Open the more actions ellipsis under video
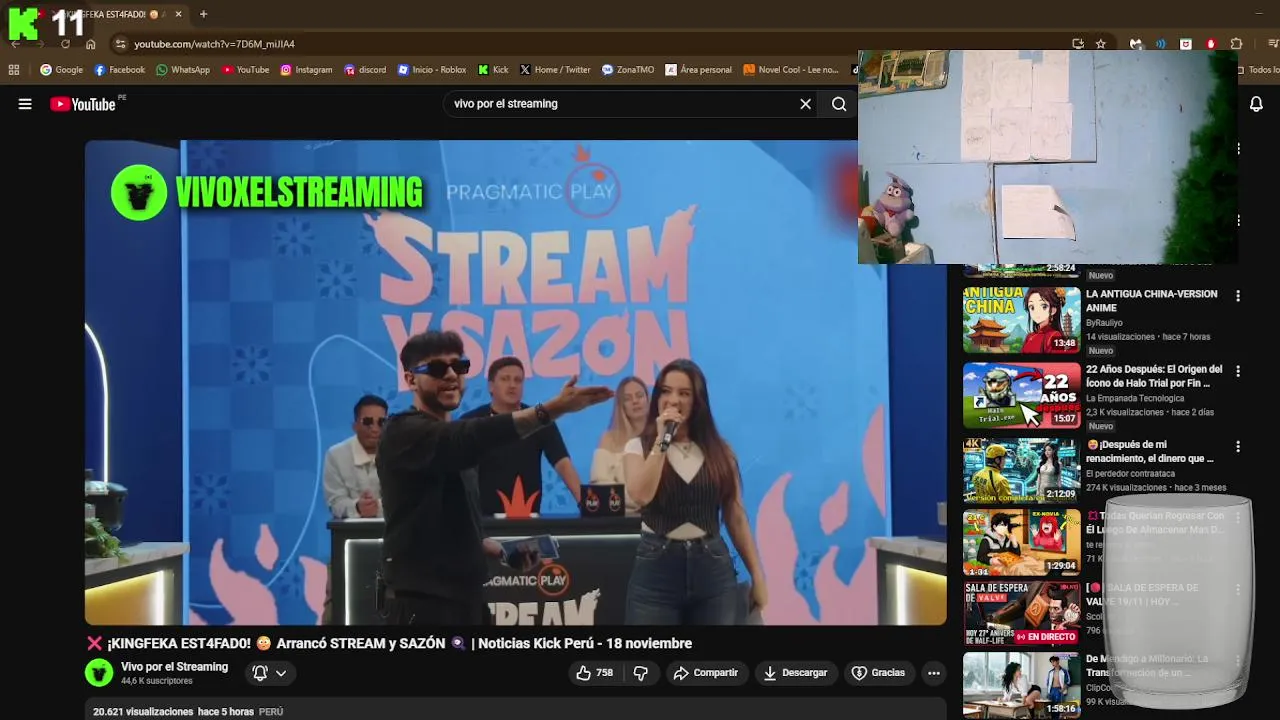The height and width of the screenshot is (720, 1280). point(934,673)
